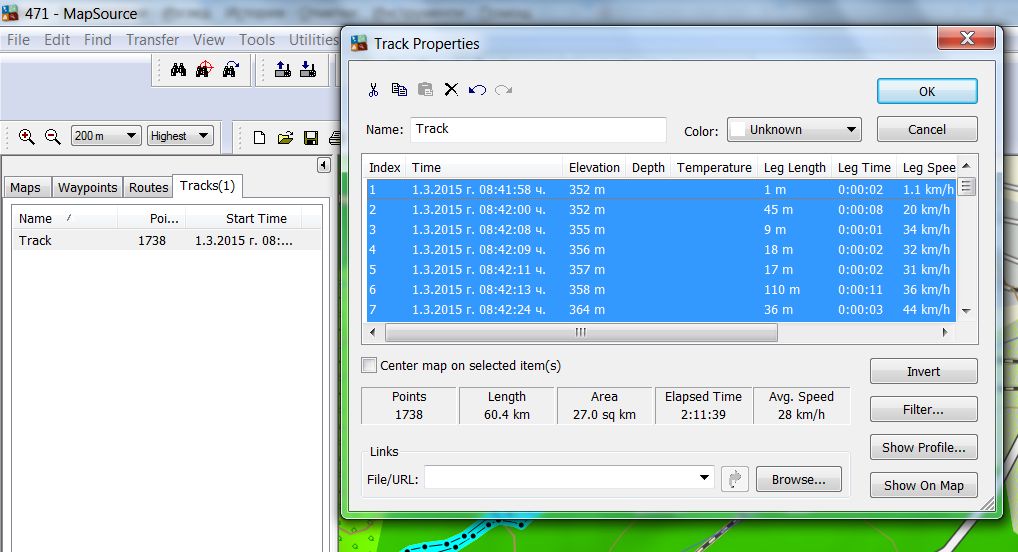Select track point row with index 1
The height and width of the screenshot is (552, 1018).
pyautogui.click(x=660, y=190)
